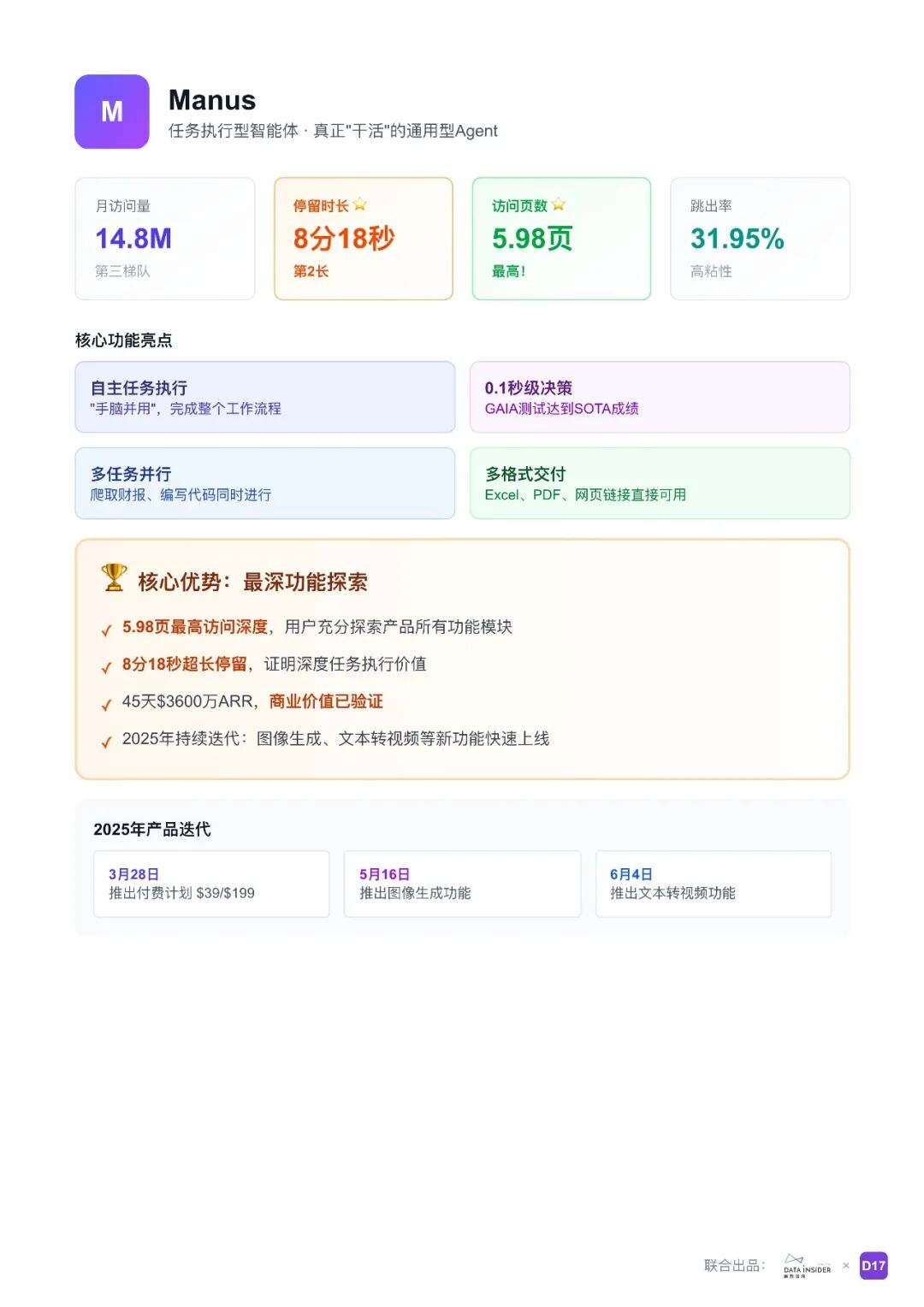Click the 5.98页 value
The height and width of the screenshot is (1307, 924).
pos(532,239)
